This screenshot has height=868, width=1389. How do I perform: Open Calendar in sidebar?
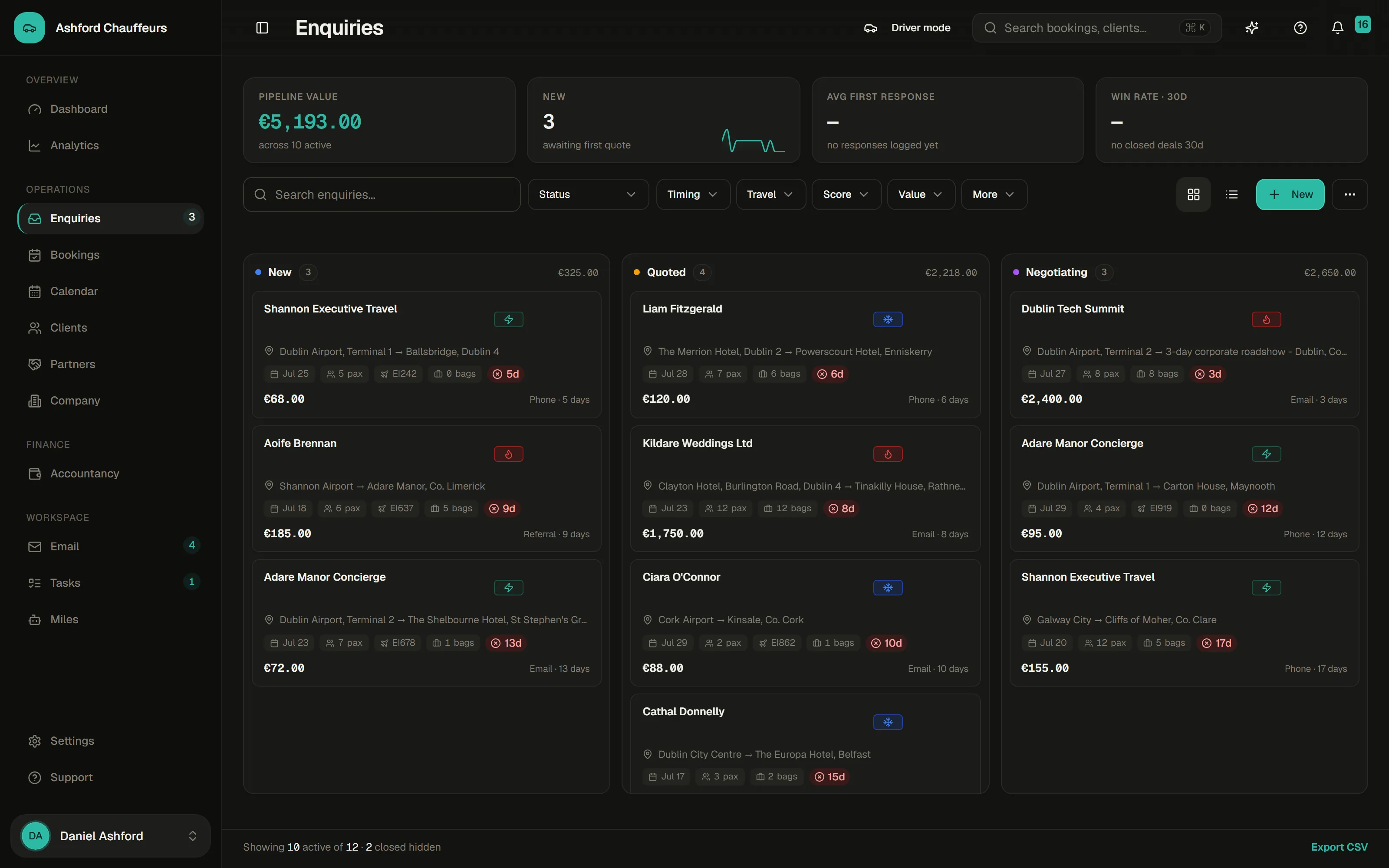tap(110, 291)
